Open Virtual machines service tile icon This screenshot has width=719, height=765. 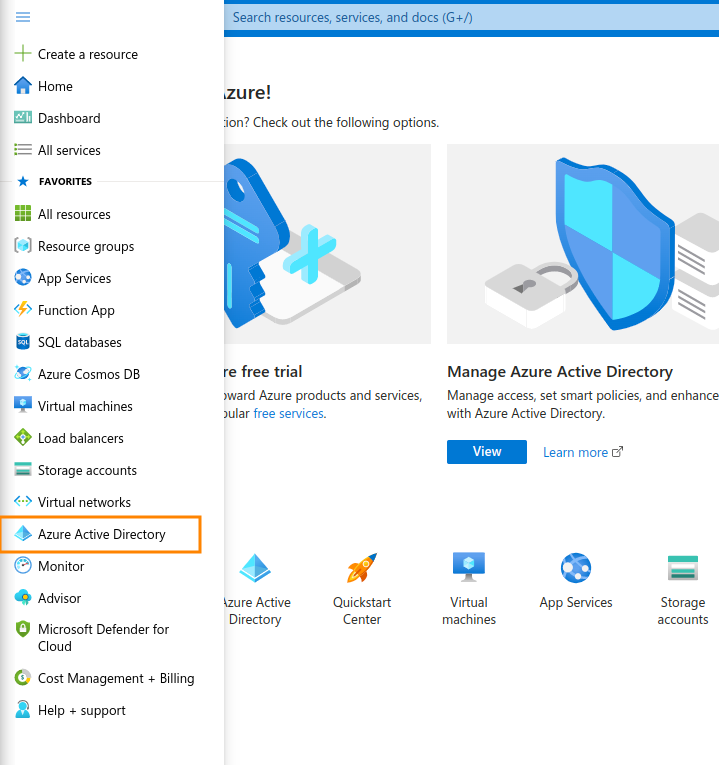click(468, 566)
